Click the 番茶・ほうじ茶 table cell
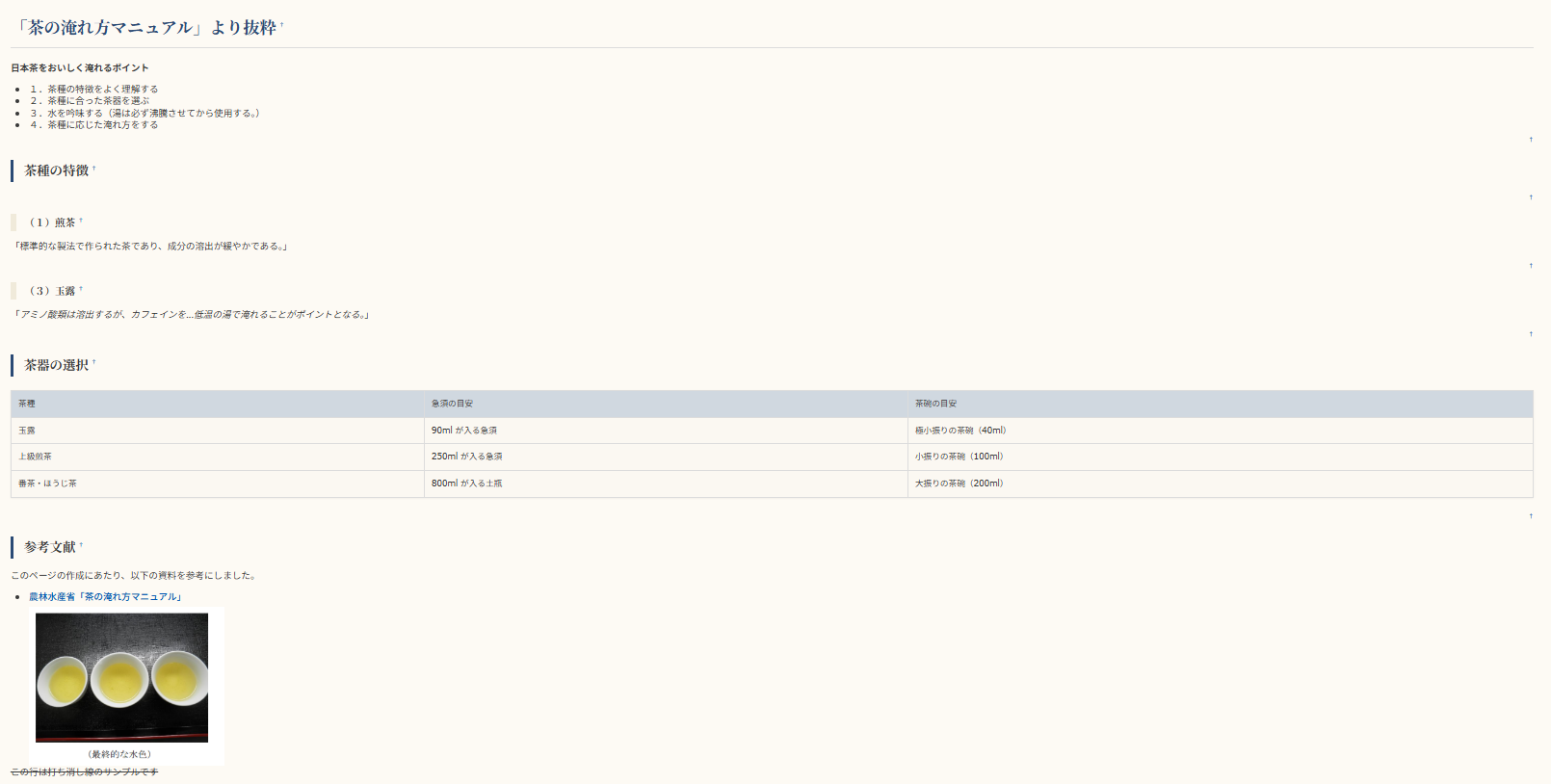This screenshot has height=784, width=1551. coord(48,483)
